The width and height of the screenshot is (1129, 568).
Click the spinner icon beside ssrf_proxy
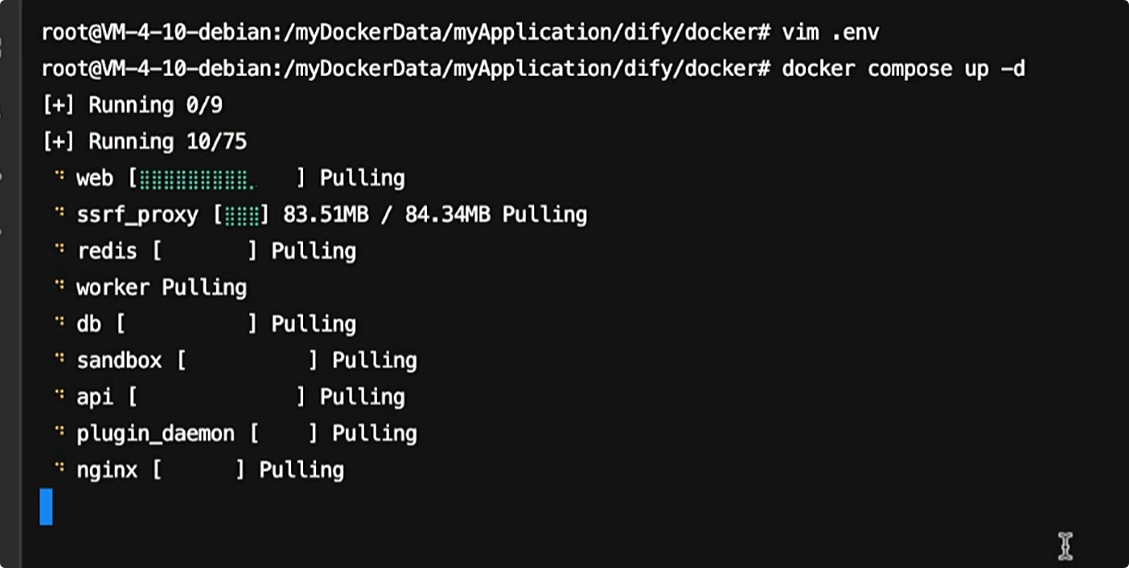tap(60, 214)
